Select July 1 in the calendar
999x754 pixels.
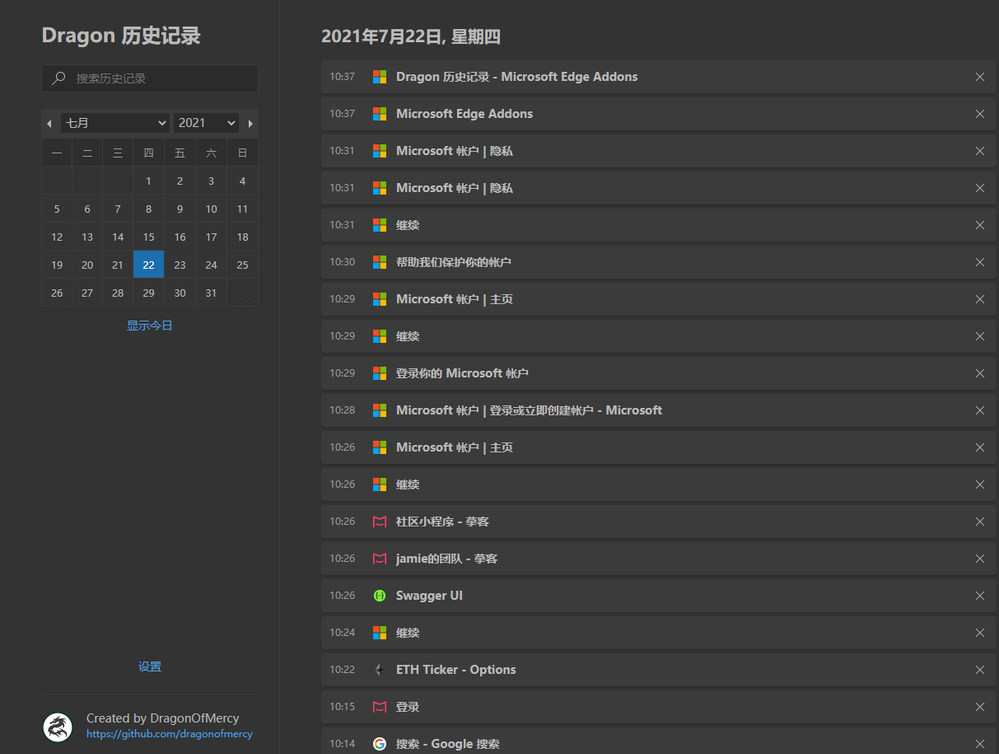click(148, 181)
